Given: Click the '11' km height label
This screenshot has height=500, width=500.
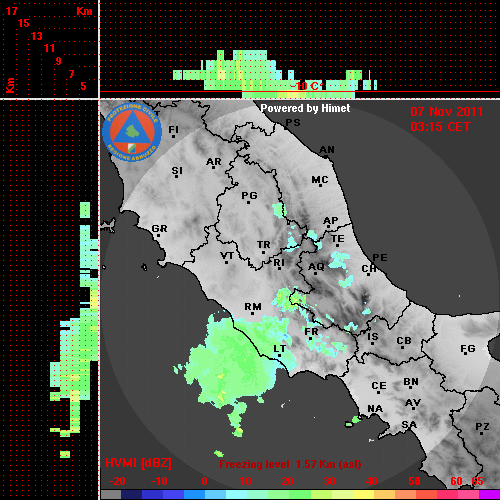Looking at the screenshot, I should (49, 48).
